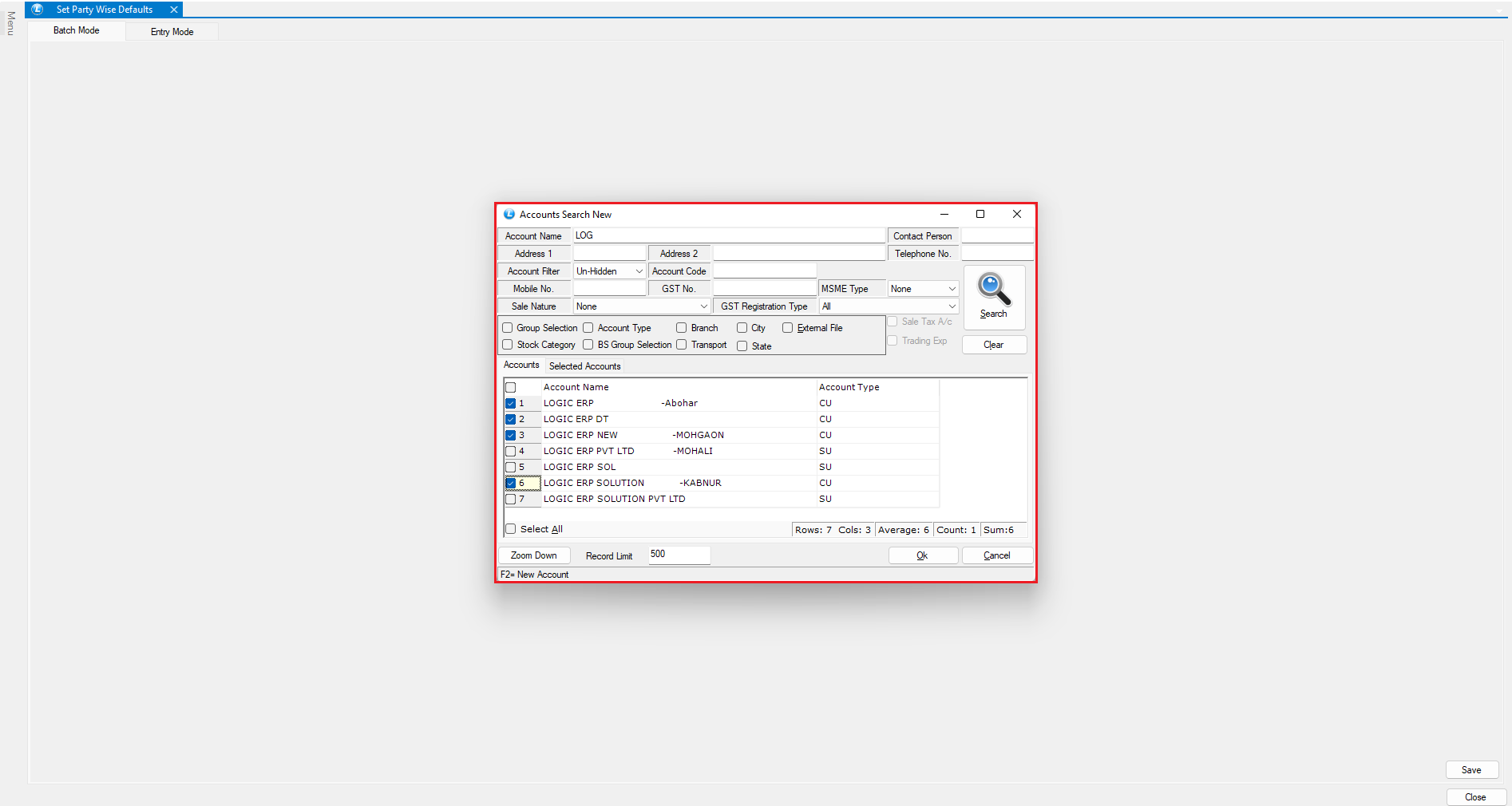The width and height of the screenshot is (1512, 806).
Task: Tick the Select All checkbox
Action: [x=511, y=529]
